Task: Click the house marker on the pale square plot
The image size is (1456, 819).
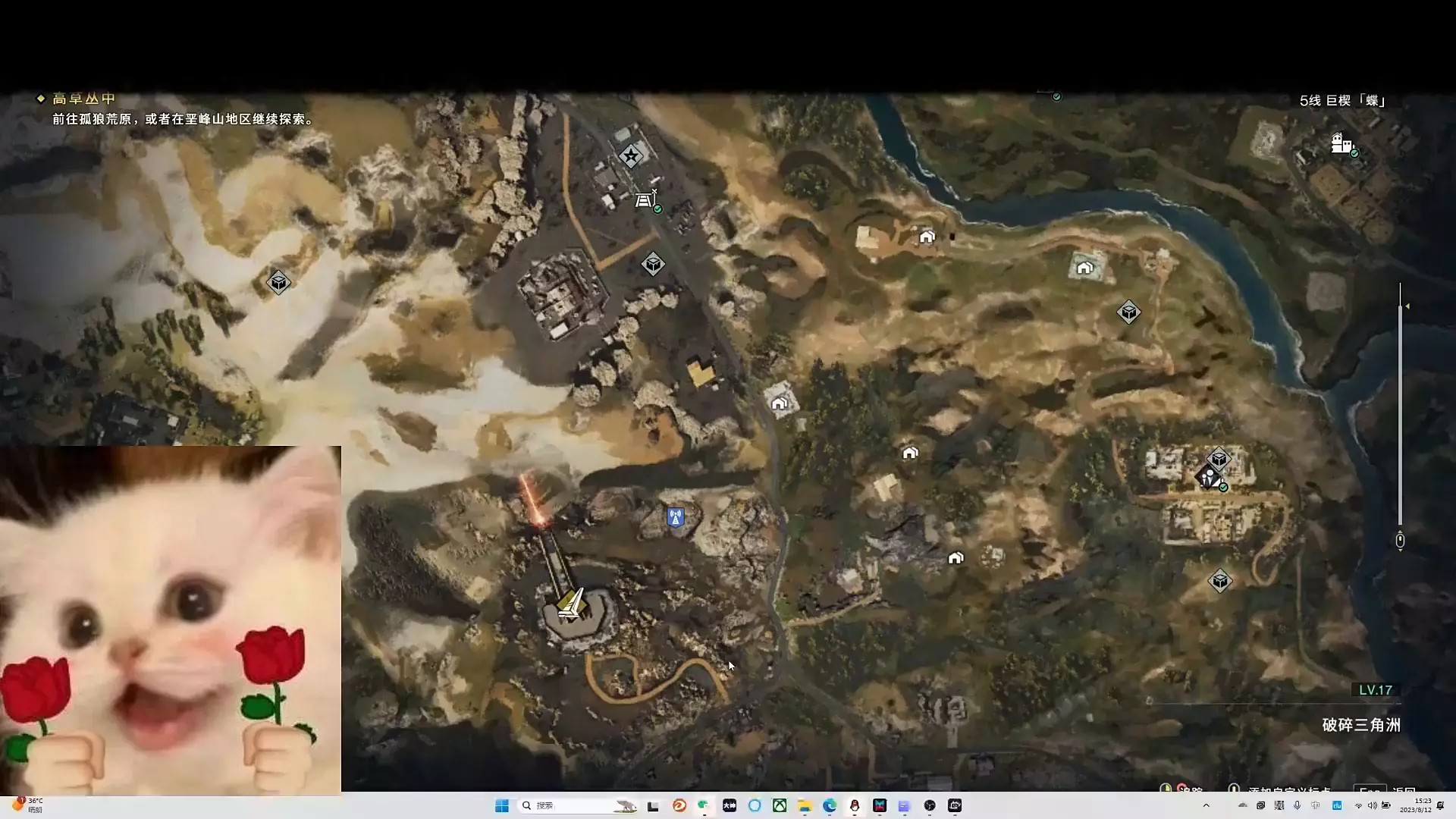Action: click(x=1085, y=268)
